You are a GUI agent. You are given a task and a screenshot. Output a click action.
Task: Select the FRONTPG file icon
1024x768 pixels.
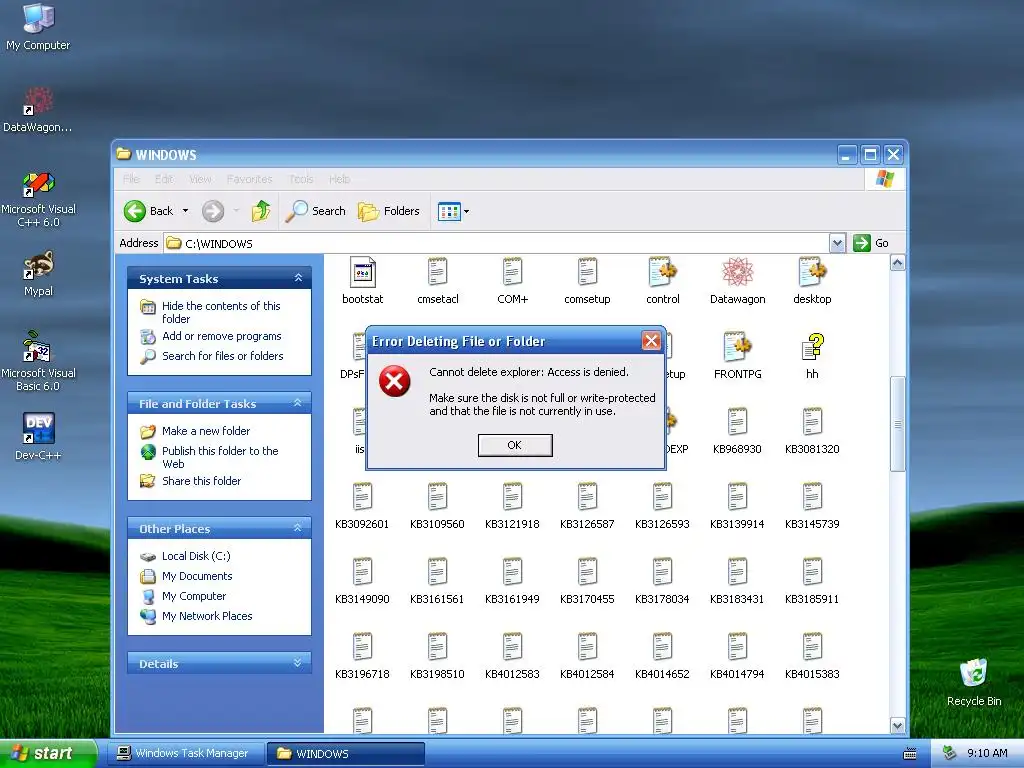coord(737,356)
